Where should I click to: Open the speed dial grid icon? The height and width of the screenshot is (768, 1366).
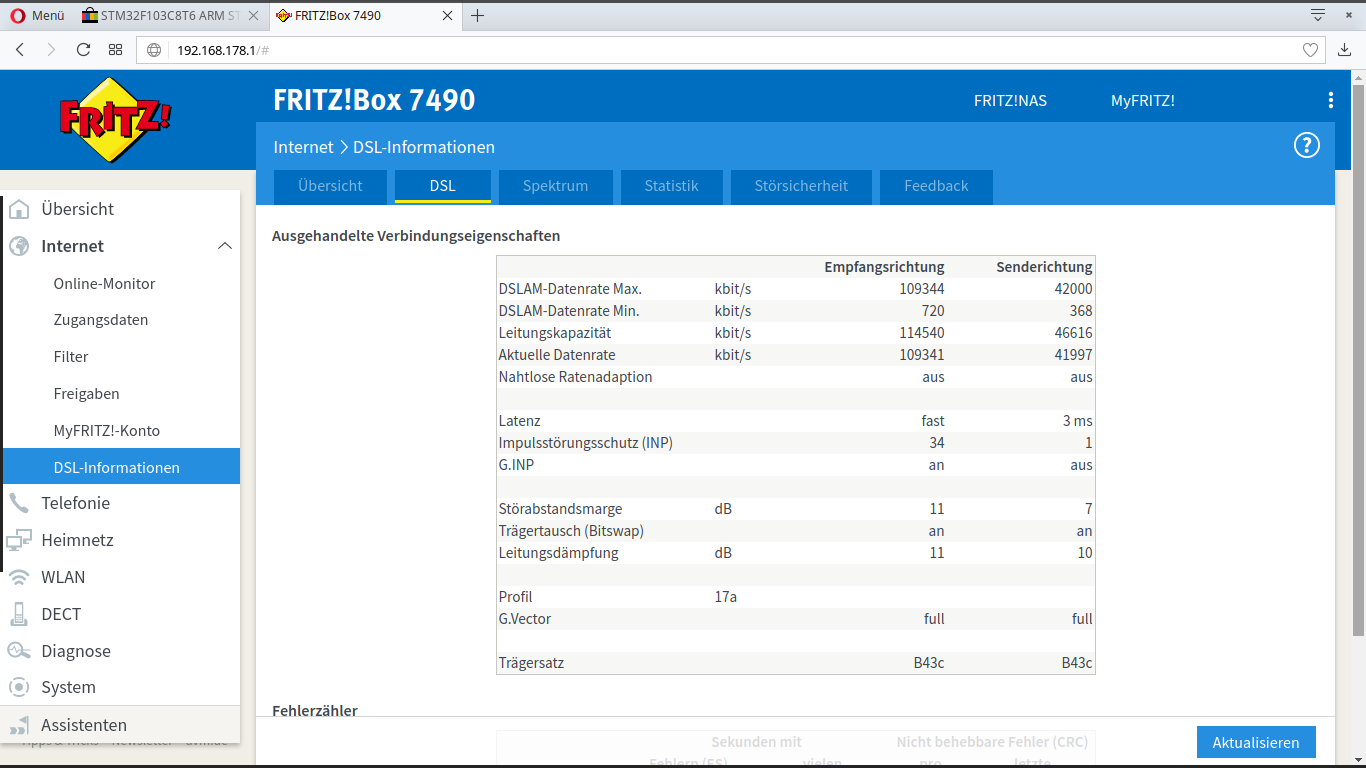[x=115, y=50]
